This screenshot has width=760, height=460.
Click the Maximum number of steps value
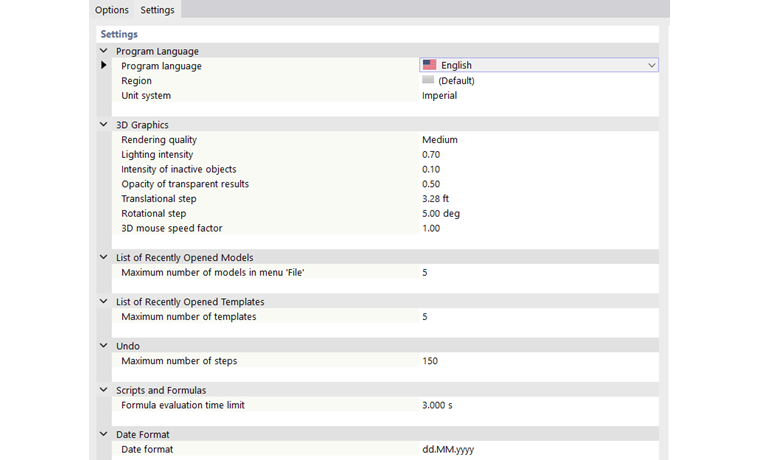tap(430, 361)
